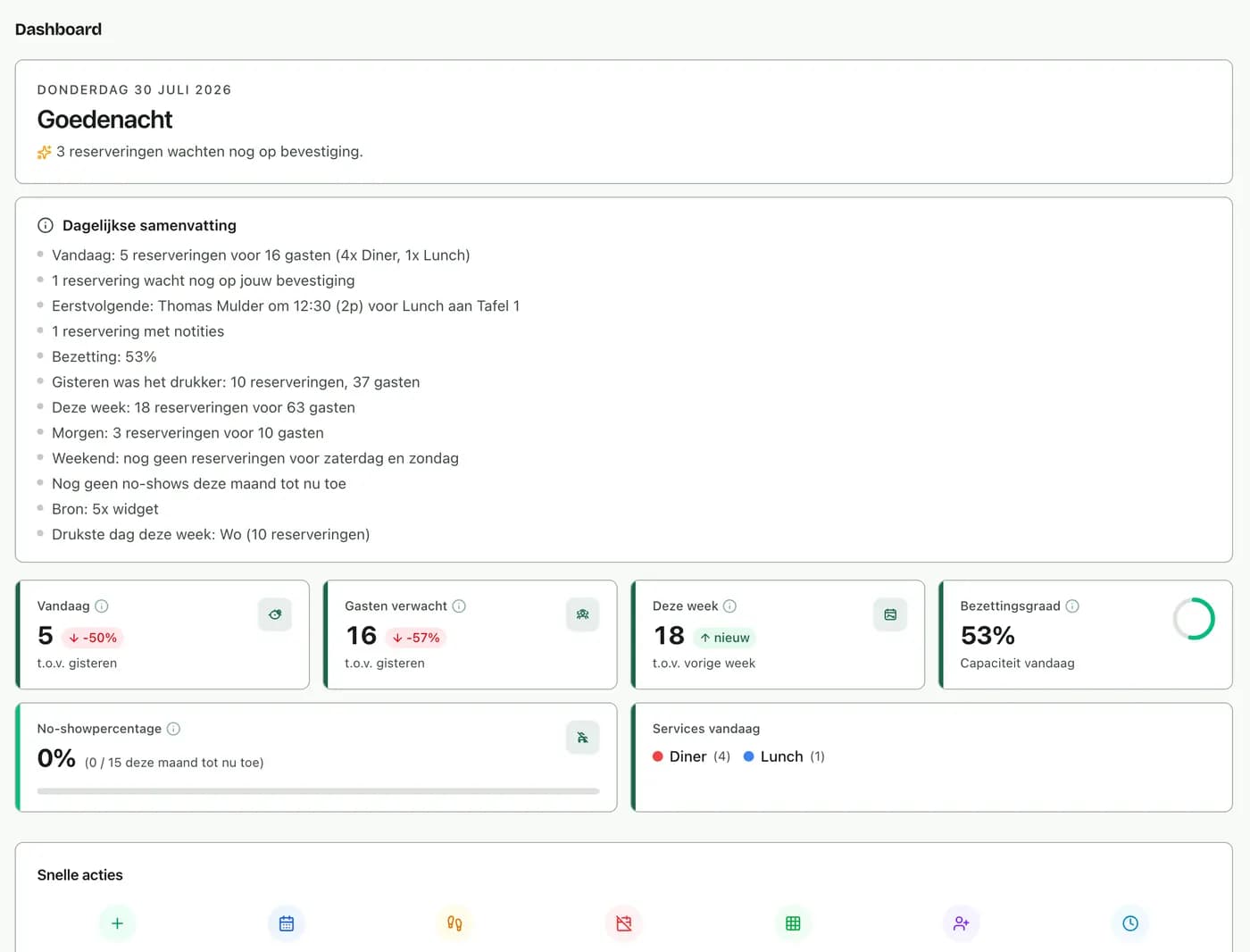The image size is (1250, 952).
Task: Click the 'Snelle acties' heading
Action: pos(79,875)
